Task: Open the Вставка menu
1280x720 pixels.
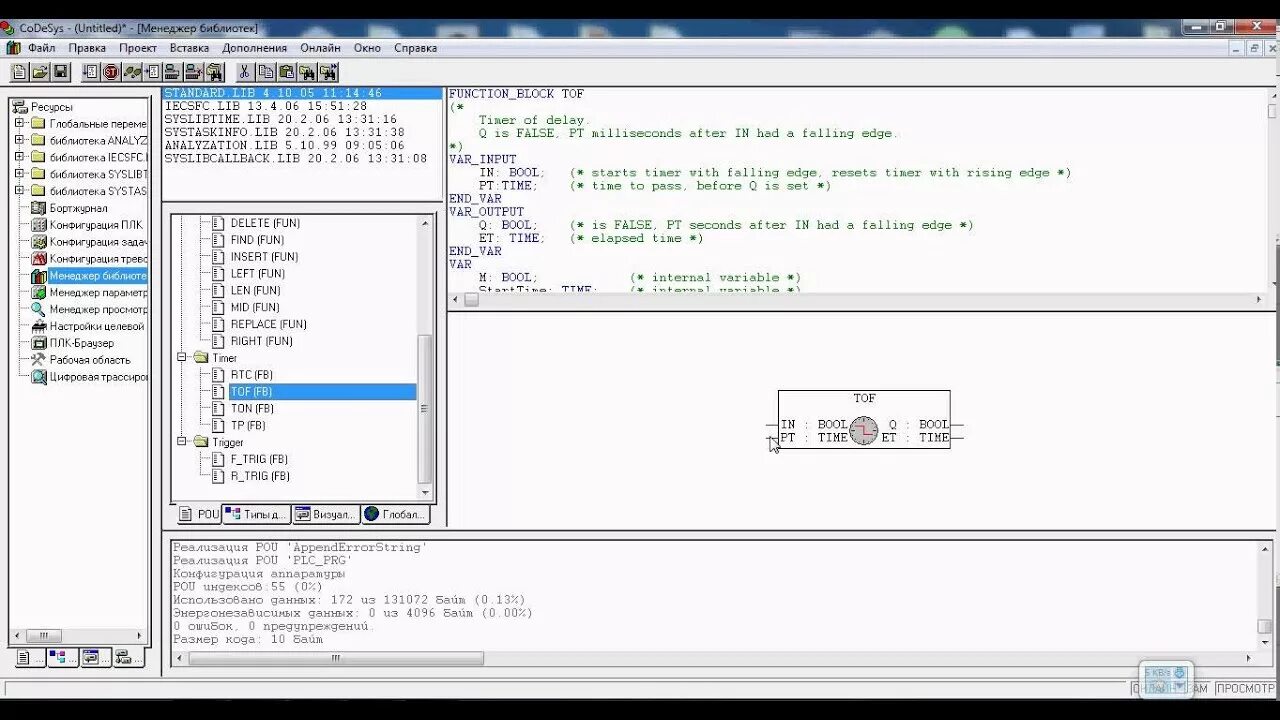Action: (189, 47)
